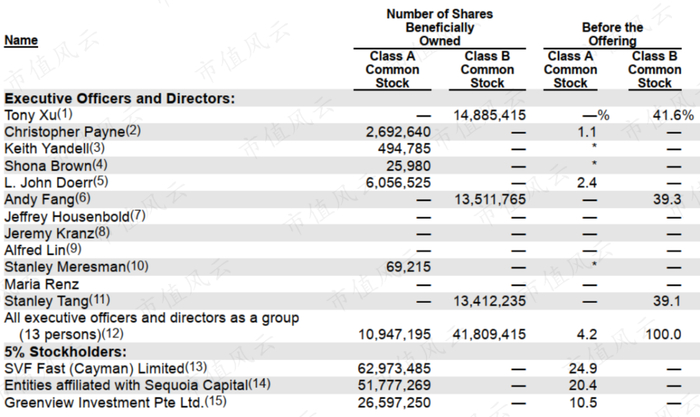This screenshot has width=700, height=417.
Task: Click the underlined Name column header
Action: tap(21, 40)
